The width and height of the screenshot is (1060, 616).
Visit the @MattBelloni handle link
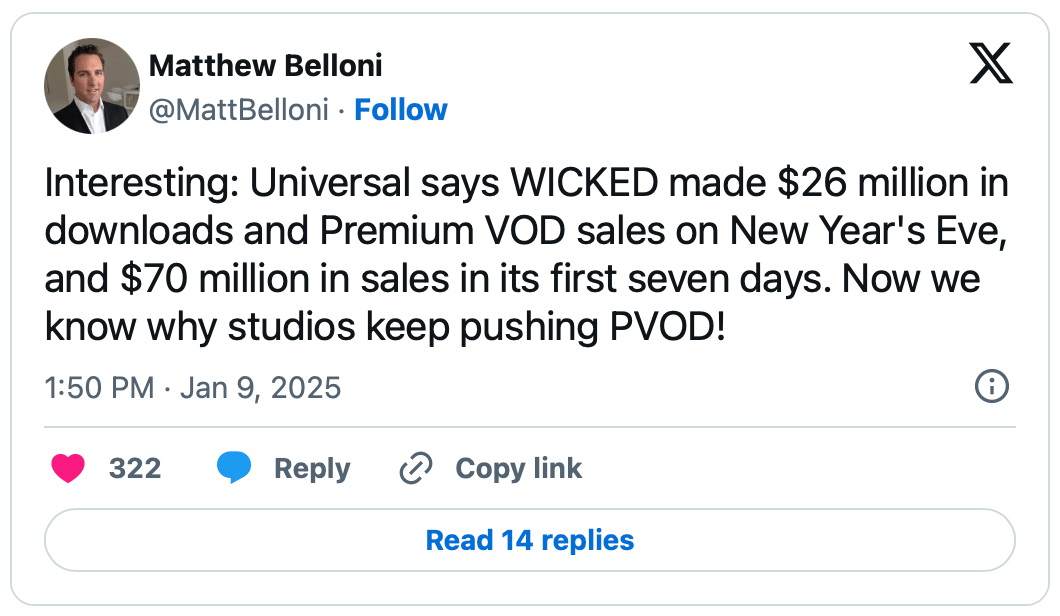point(238,109)
